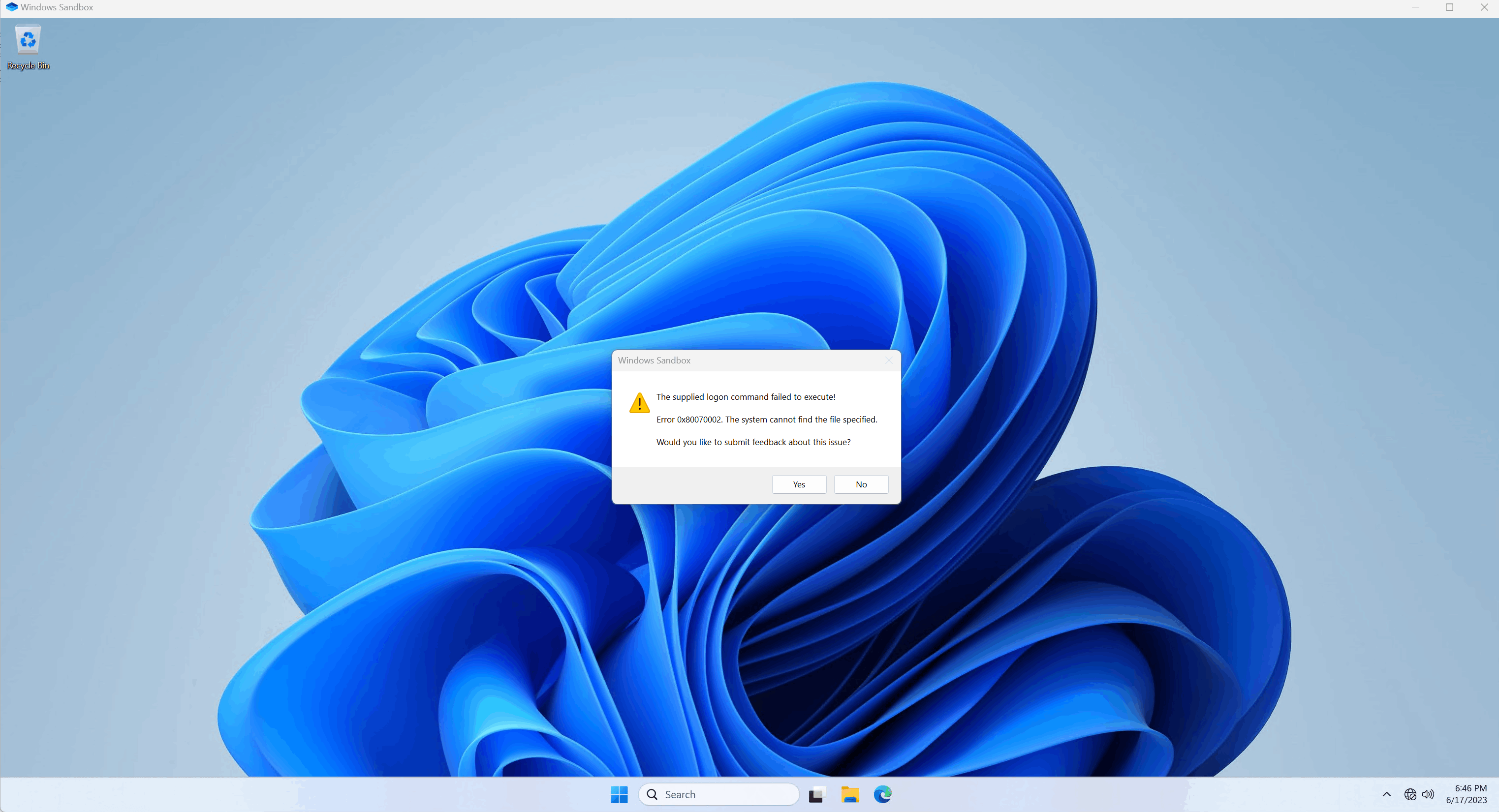Expand hidden icons with the system tray chevron

(1387, 794)
